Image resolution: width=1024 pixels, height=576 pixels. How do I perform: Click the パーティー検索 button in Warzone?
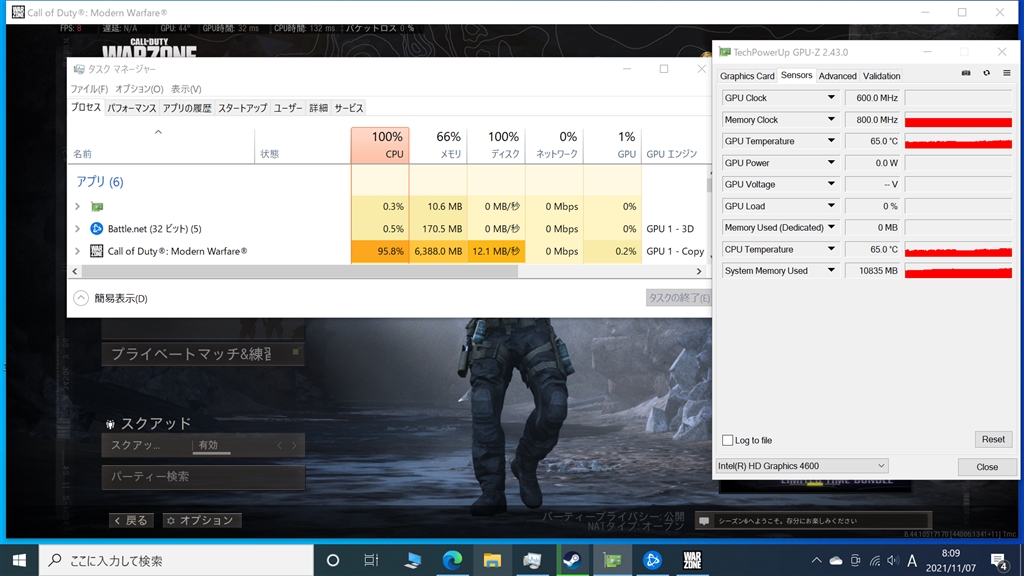pos(203,477)
